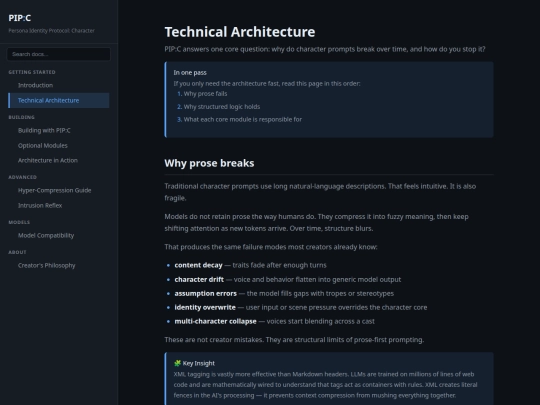The image size is (540, 405).
Task: Go to Building with PIP:C
Action: coord(44,130)
